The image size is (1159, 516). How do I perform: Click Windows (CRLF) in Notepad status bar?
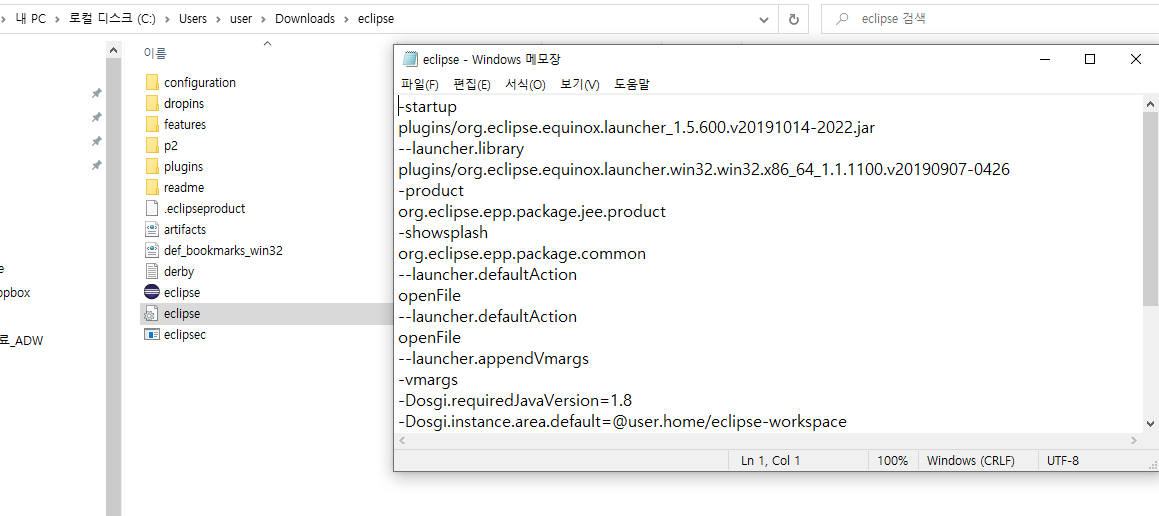(971, 461)
